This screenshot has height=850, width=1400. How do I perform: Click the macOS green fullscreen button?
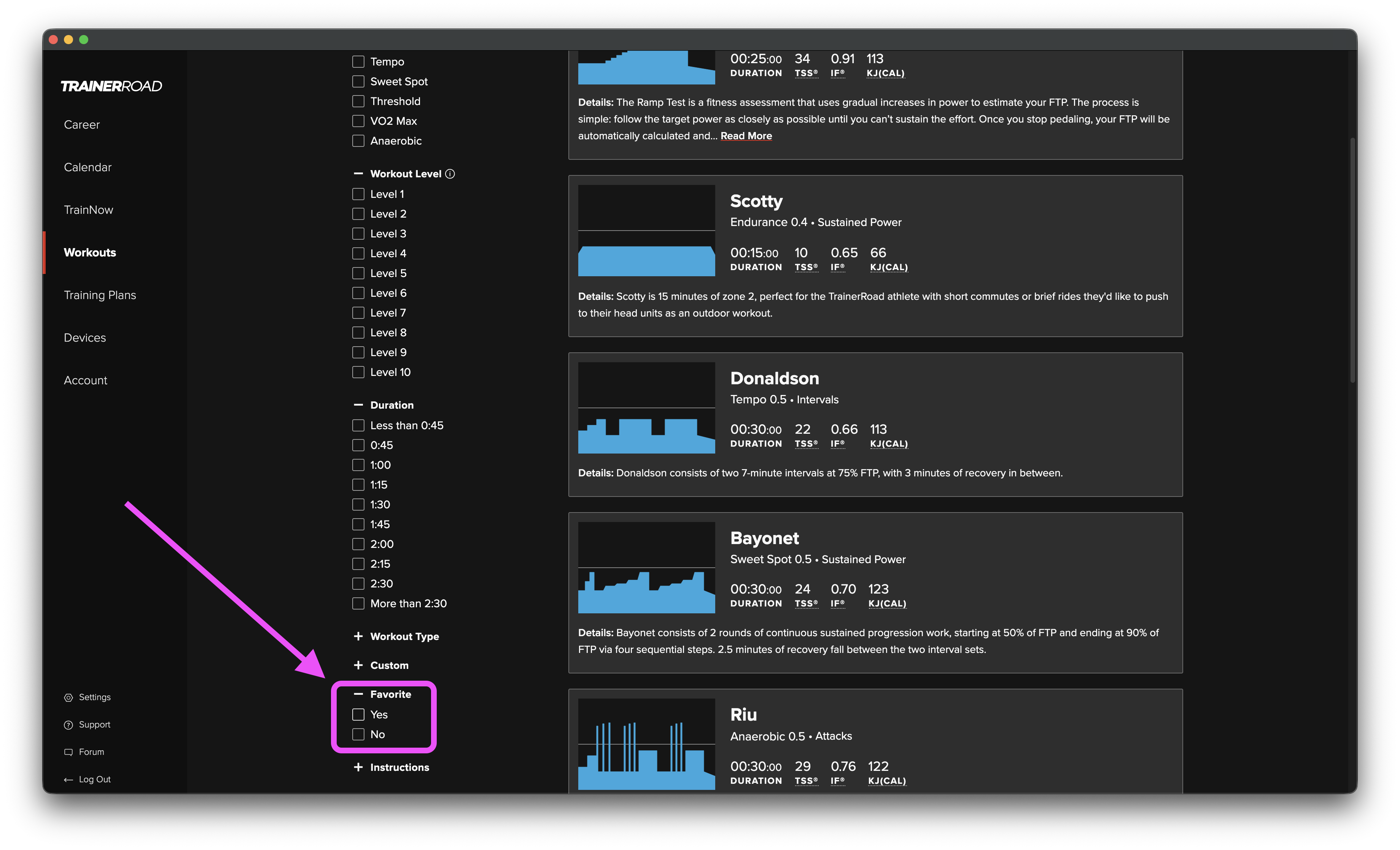[84, 39]
